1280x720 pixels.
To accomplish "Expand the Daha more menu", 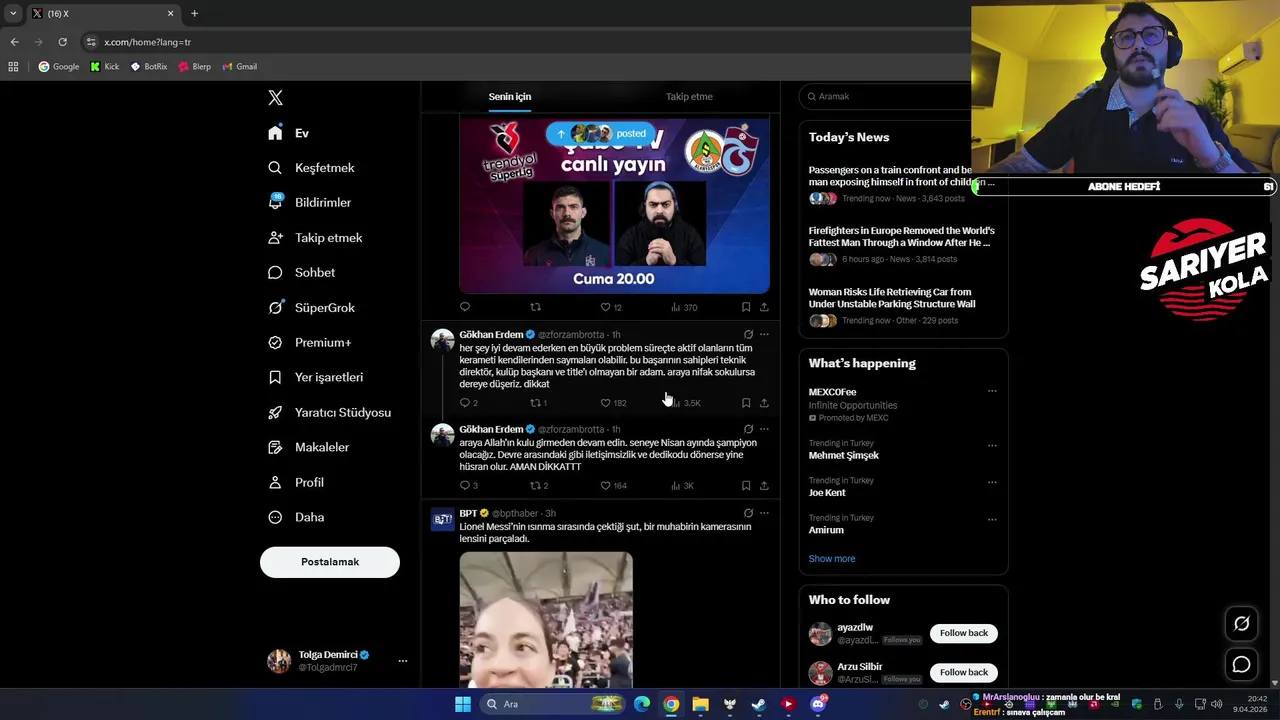I will tap(295, 517).
